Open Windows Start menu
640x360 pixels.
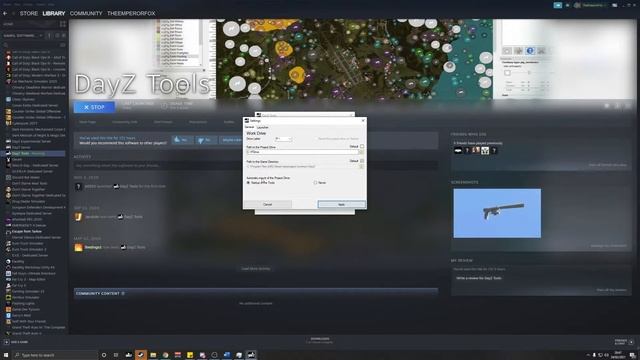(x=6, y=355)
